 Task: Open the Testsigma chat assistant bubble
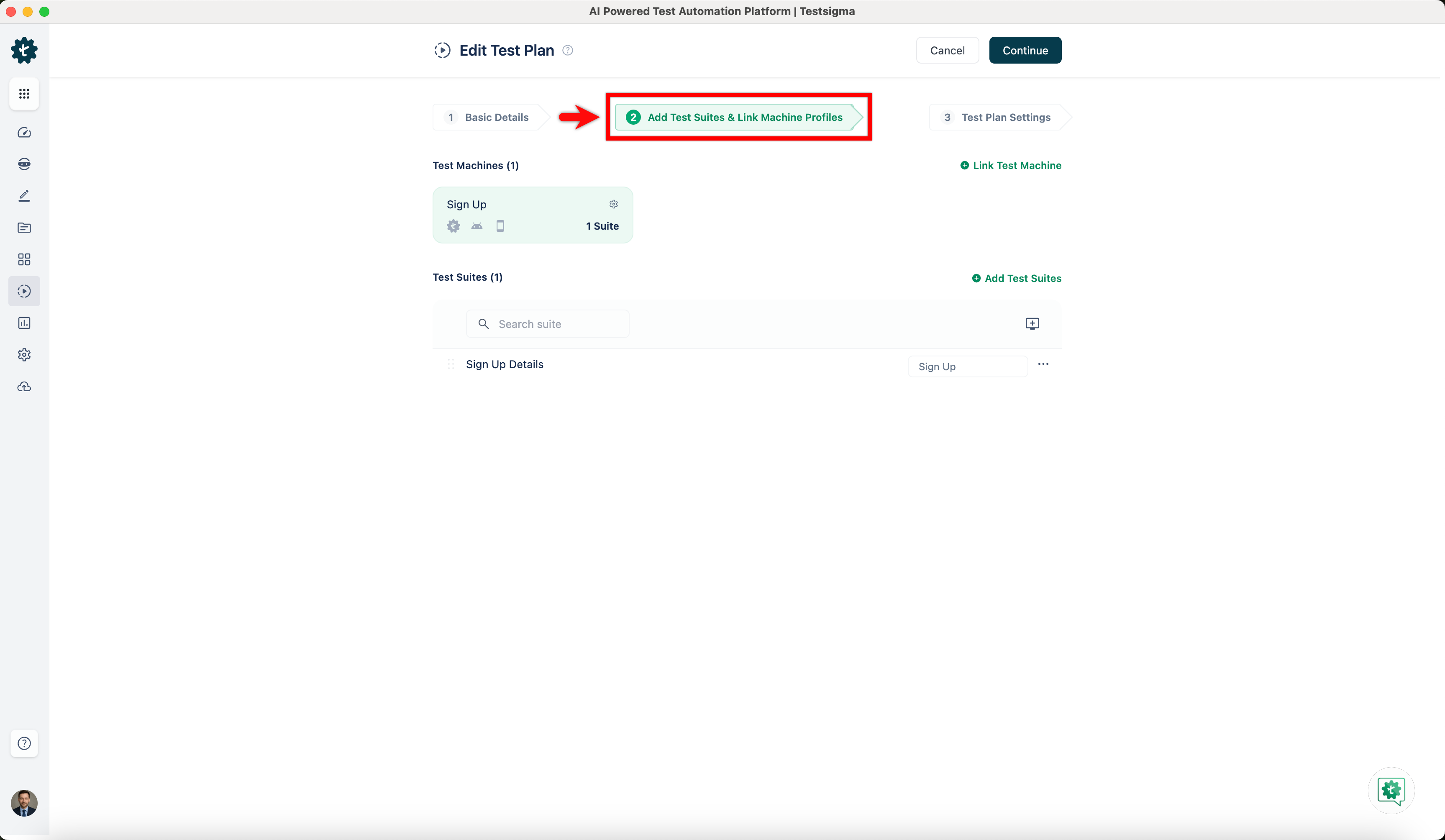[1391, 791]
